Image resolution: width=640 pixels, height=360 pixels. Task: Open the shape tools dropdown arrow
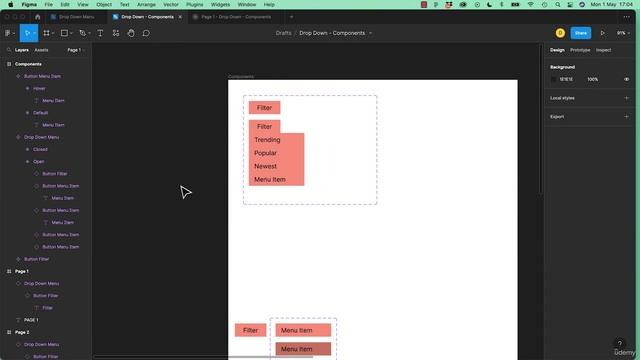71,33
